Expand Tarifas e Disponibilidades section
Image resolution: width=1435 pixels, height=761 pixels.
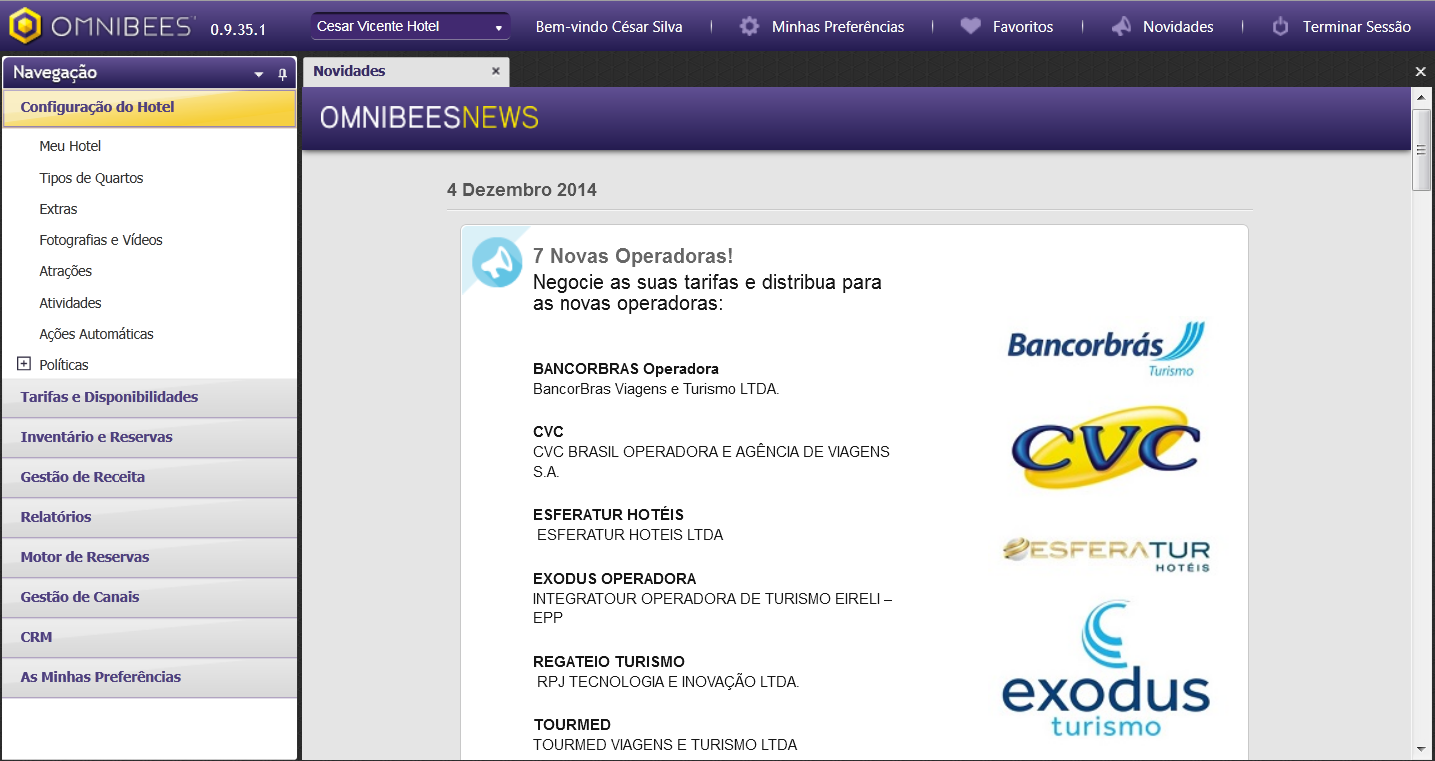(x=150, y=397)
